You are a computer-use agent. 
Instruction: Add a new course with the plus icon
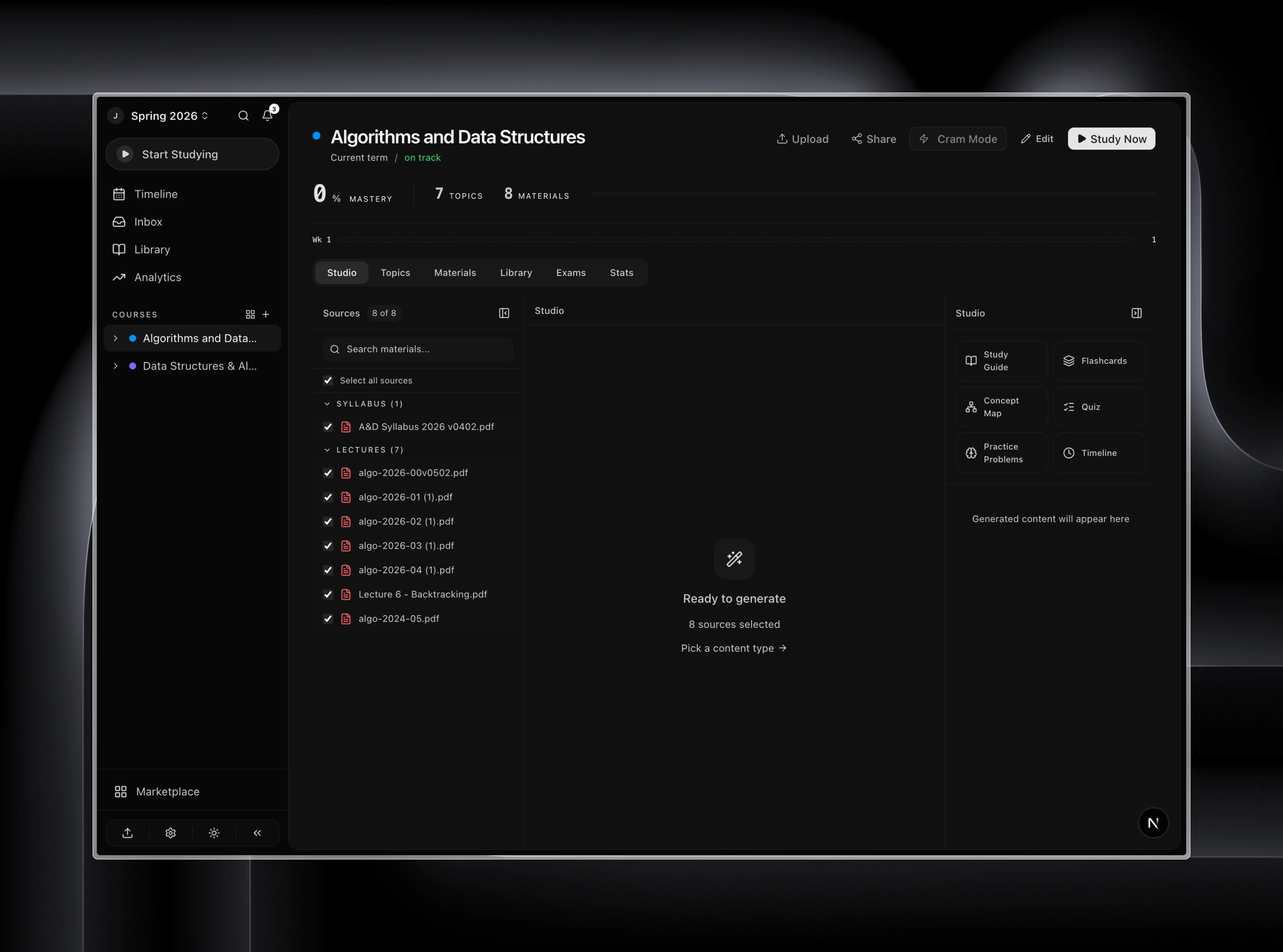(266, 315)
